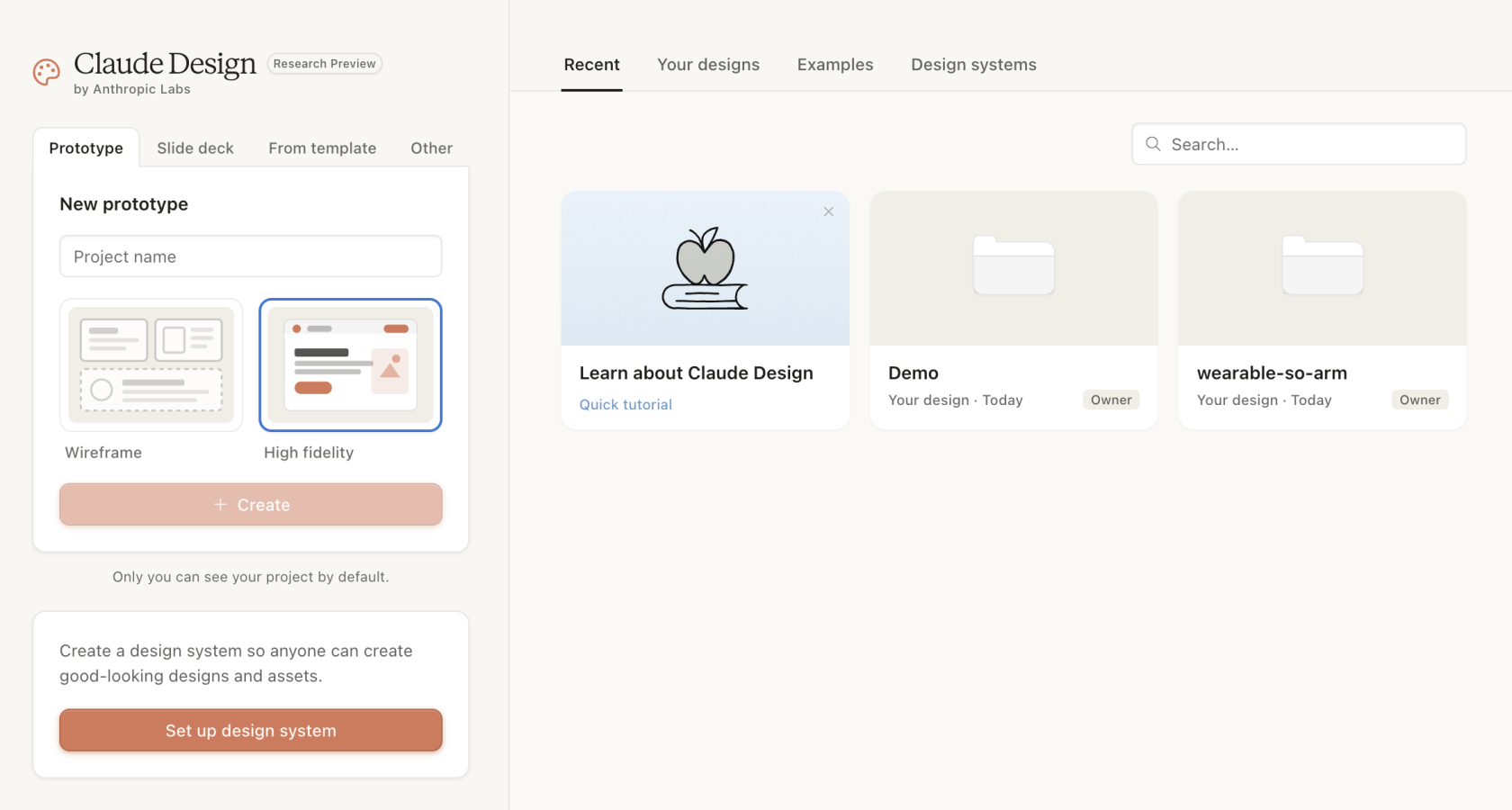Click the Research Preview badge
This screenshot has height=810, width=1512.
point(325,64)
